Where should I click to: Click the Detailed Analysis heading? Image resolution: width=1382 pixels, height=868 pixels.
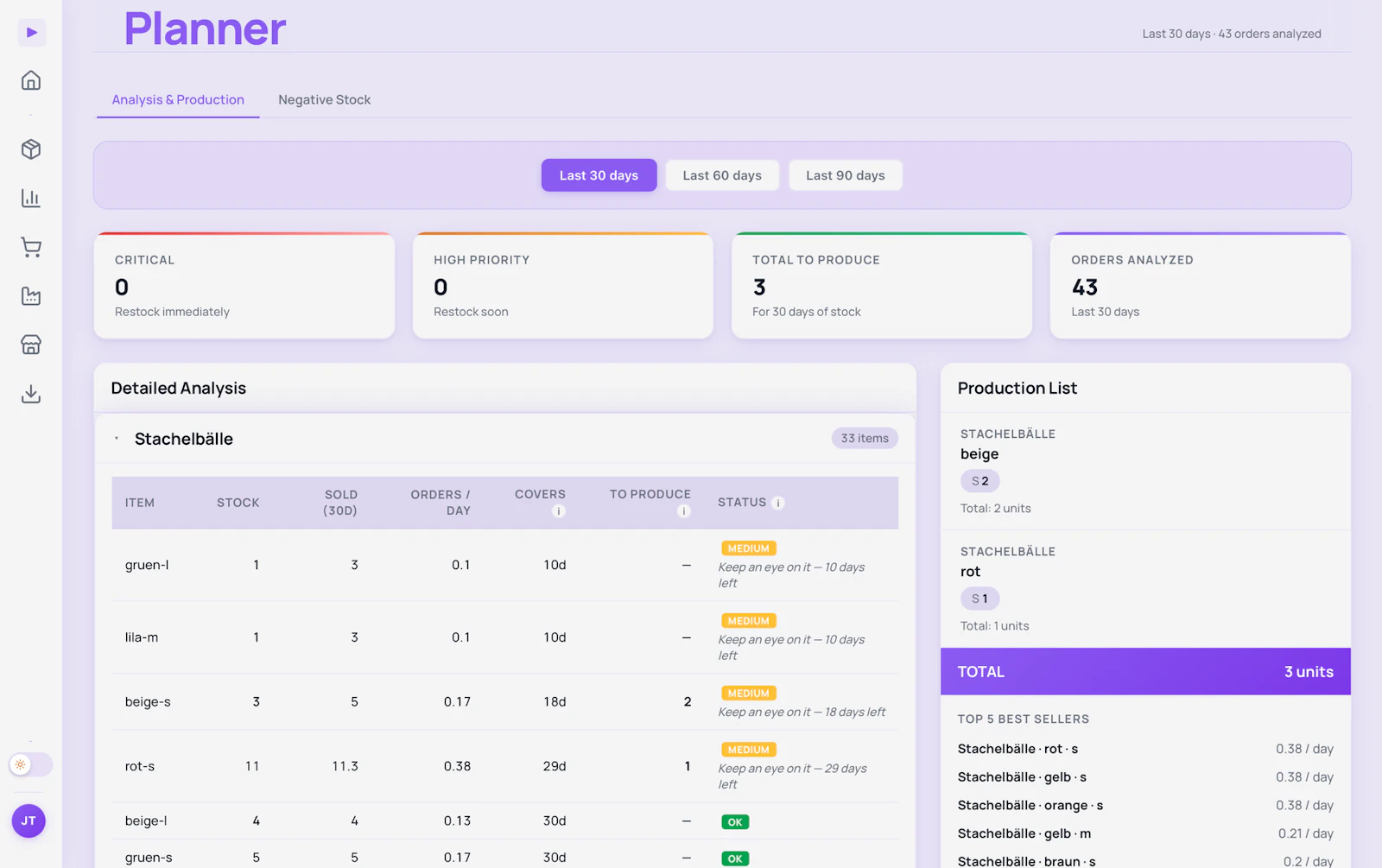point(179,389)
